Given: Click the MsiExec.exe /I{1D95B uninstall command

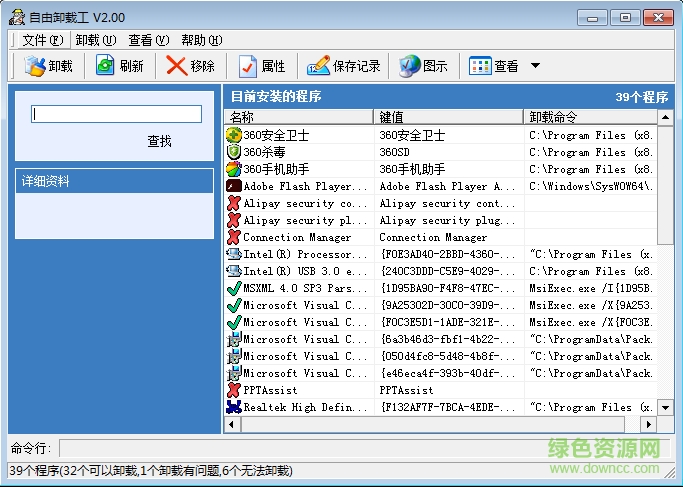Looking at the screenshot, I should tap(591, 288).
